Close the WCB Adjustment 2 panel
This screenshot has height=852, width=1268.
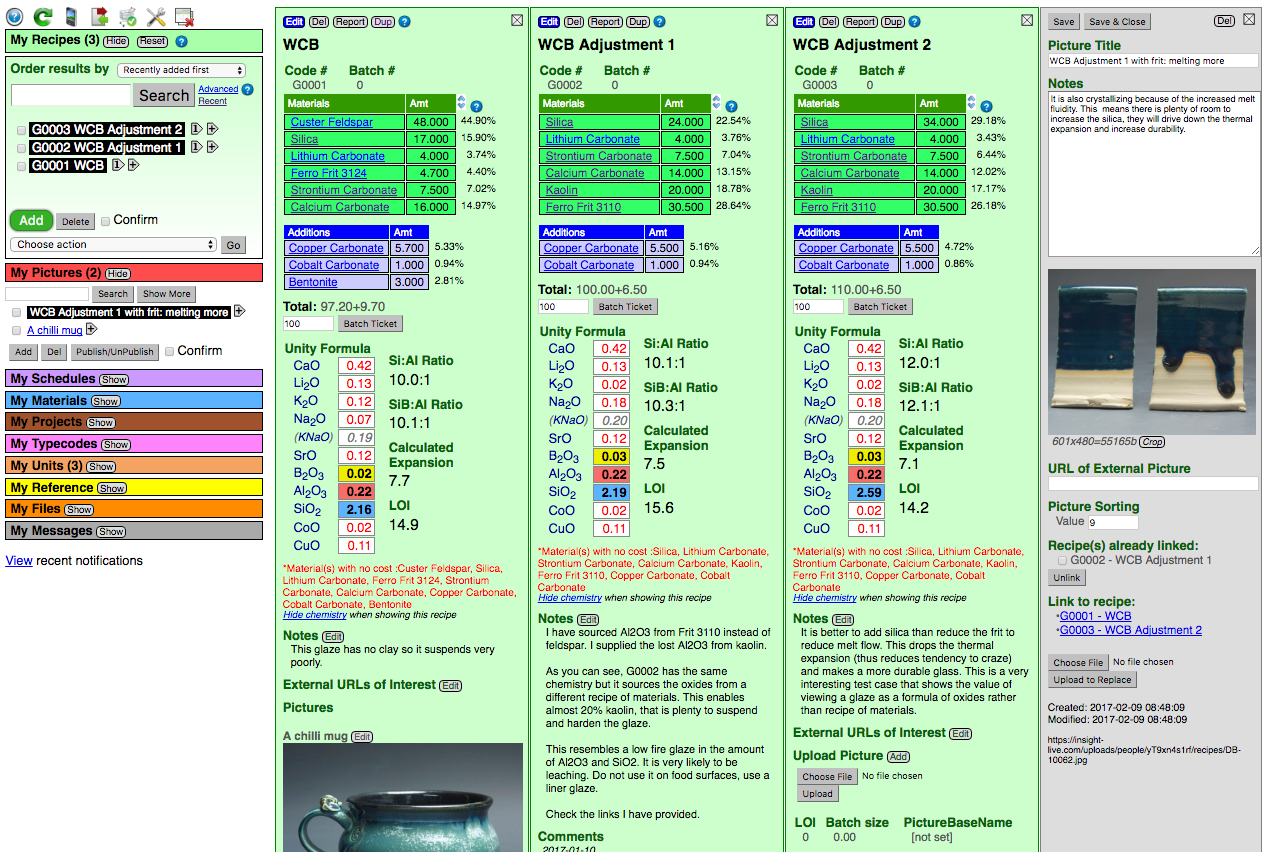1027,20
